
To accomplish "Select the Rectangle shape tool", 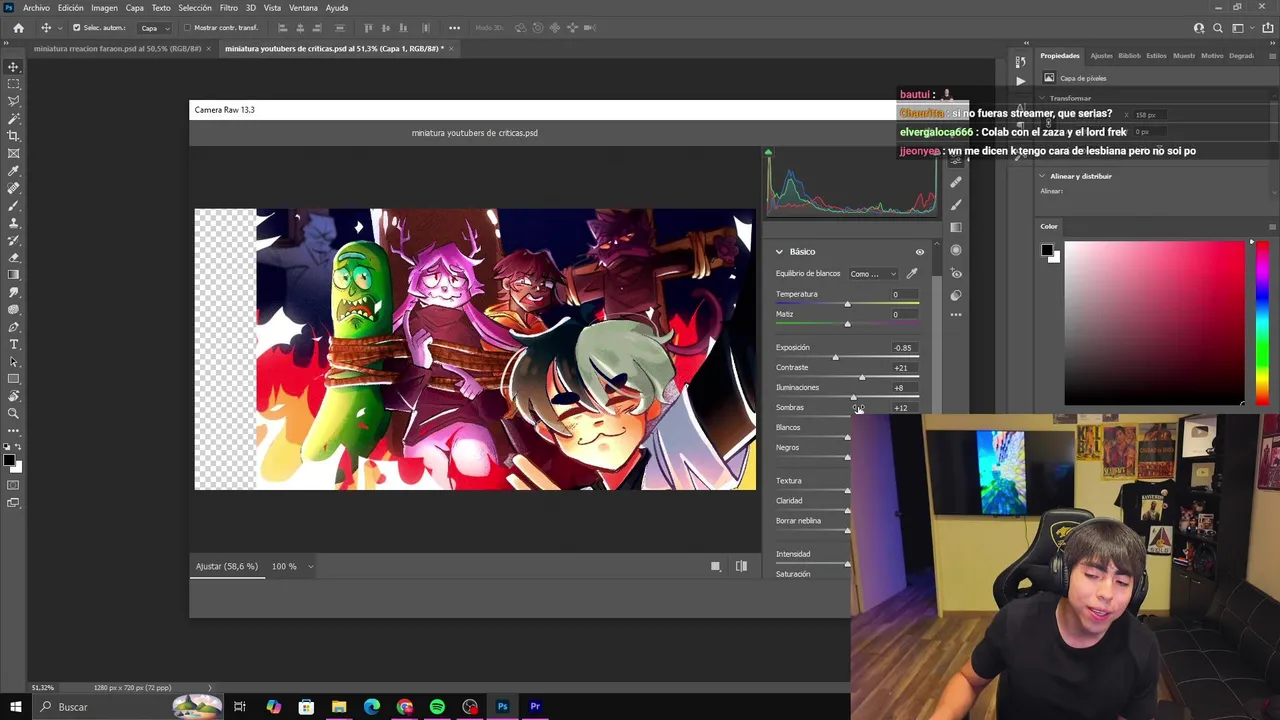I will pos(14,379).
